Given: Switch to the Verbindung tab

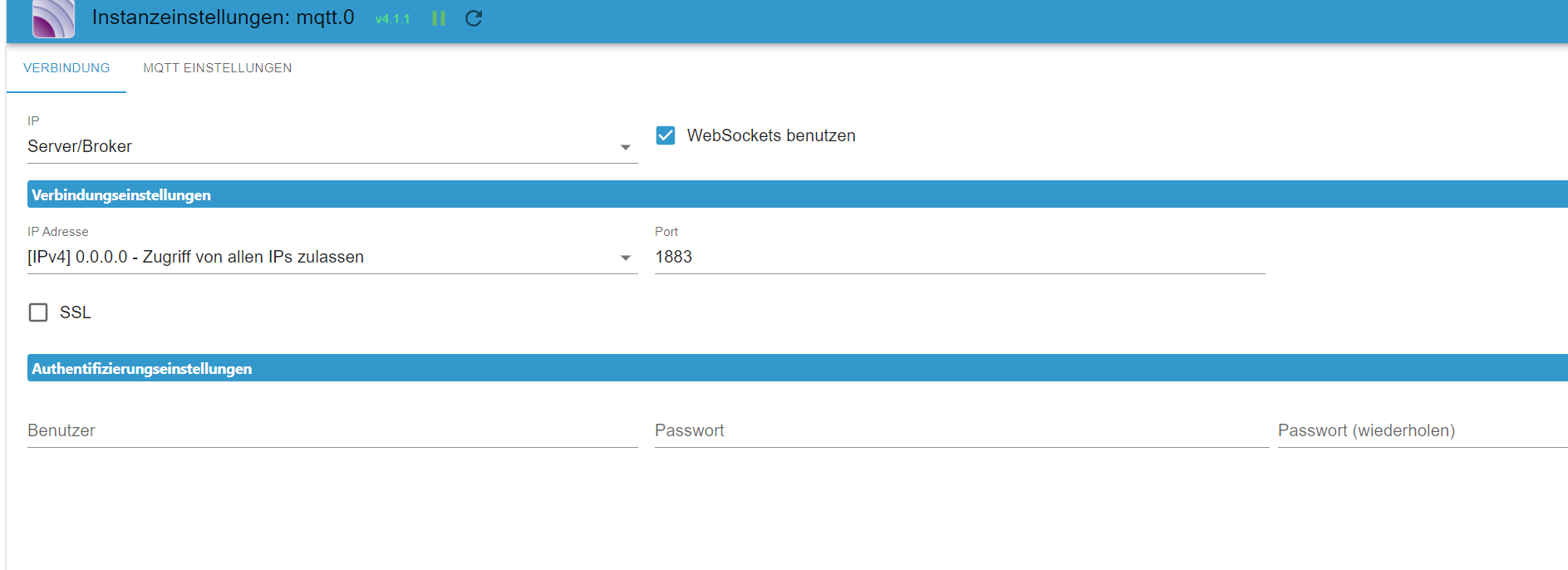Looking at the screenshot, I should click(x=66, y=68).
